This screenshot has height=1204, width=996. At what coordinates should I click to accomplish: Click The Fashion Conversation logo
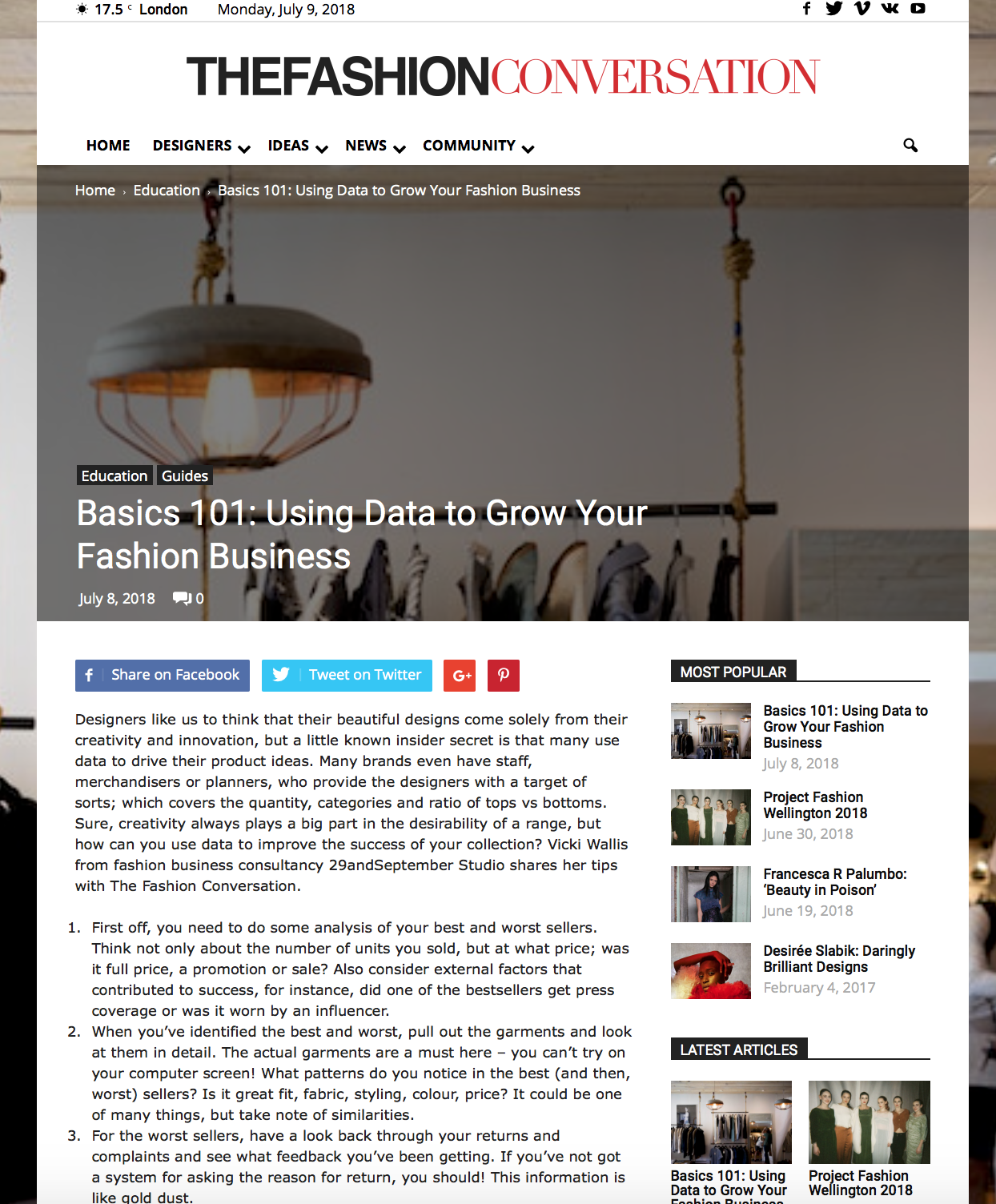click(503, 76)
